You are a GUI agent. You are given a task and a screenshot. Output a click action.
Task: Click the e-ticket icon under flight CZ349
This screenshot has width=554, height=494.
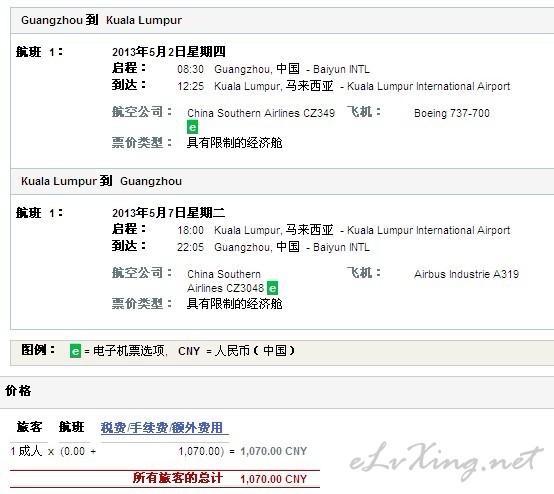coord(193,127)
